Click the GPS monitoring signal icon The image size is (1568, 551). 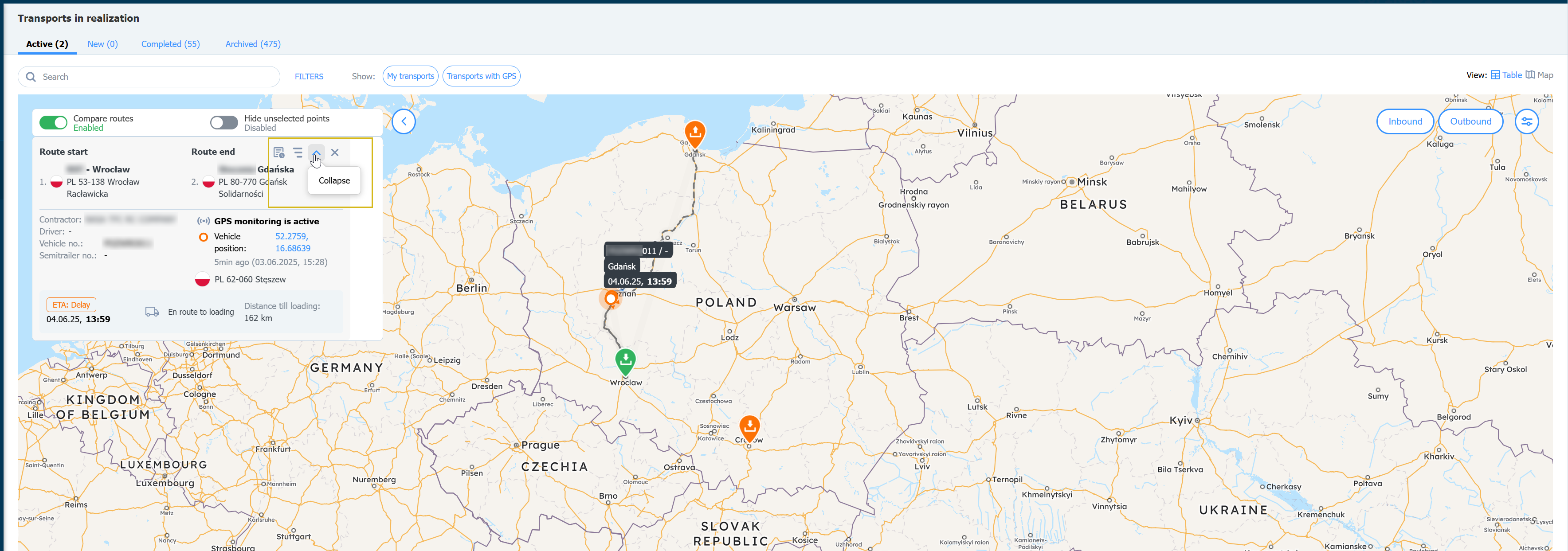pyautogui.click(x=203, y=221)
